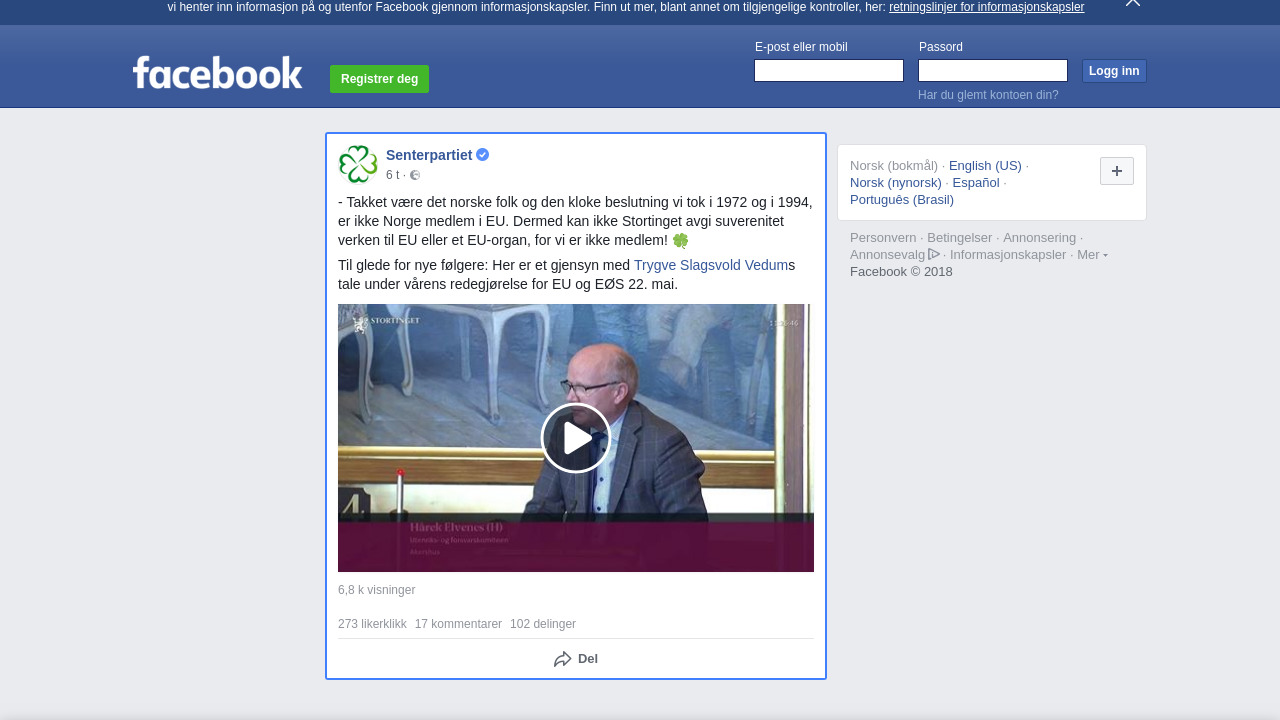Focus the E-post eller mobil field
This screenshot has height=720, width=1280.
coord(829,70)
